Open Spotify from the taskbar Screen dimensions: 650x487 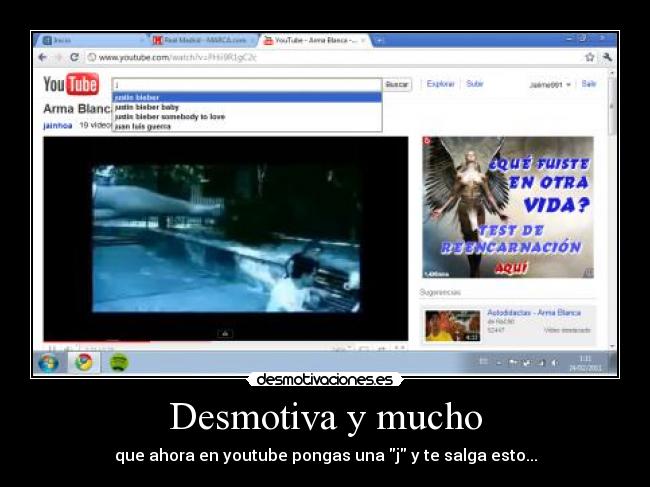coord(119,363)
